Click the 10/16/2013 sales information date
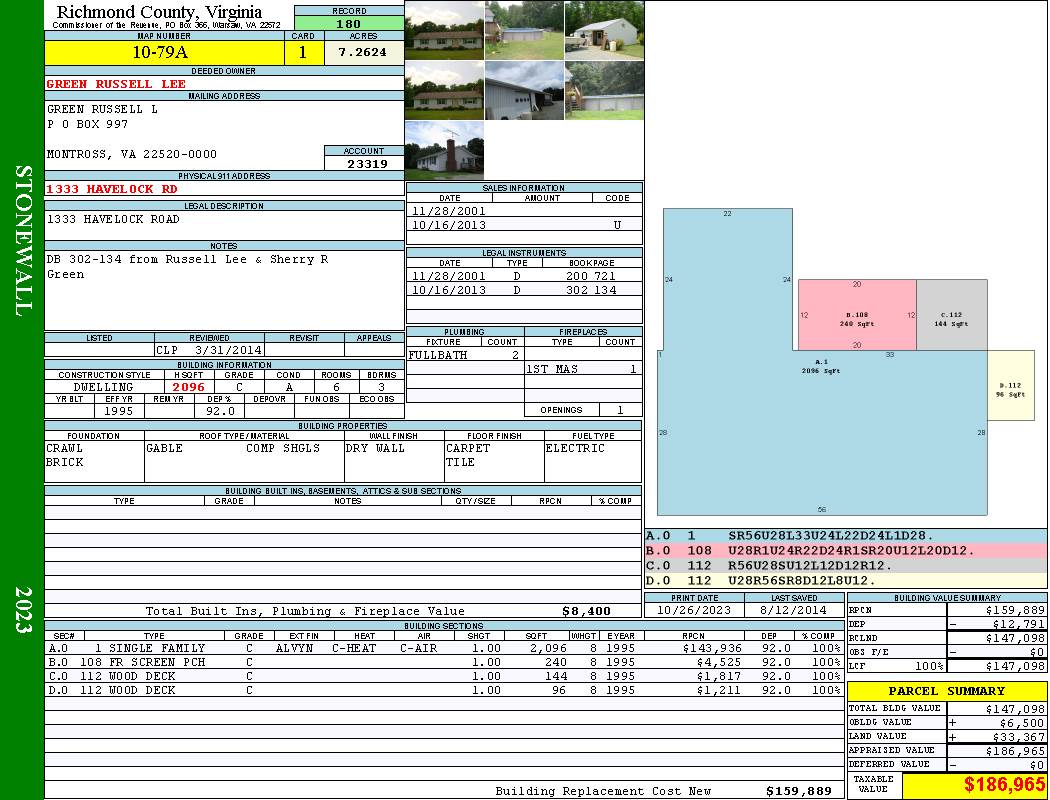 coord(449,225)
